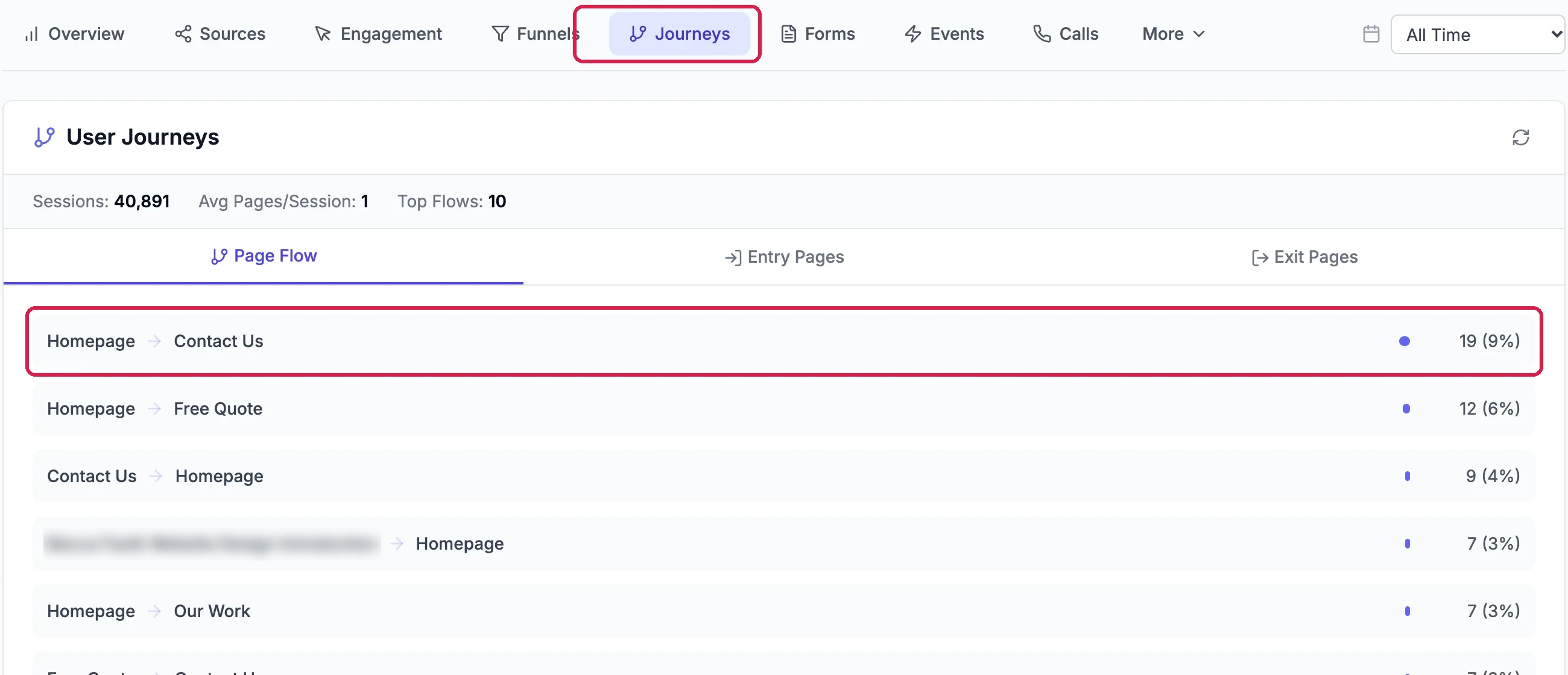Open the Funnels tab
Viewport: 1568px width, 675px height.
[x=535, y=34]
